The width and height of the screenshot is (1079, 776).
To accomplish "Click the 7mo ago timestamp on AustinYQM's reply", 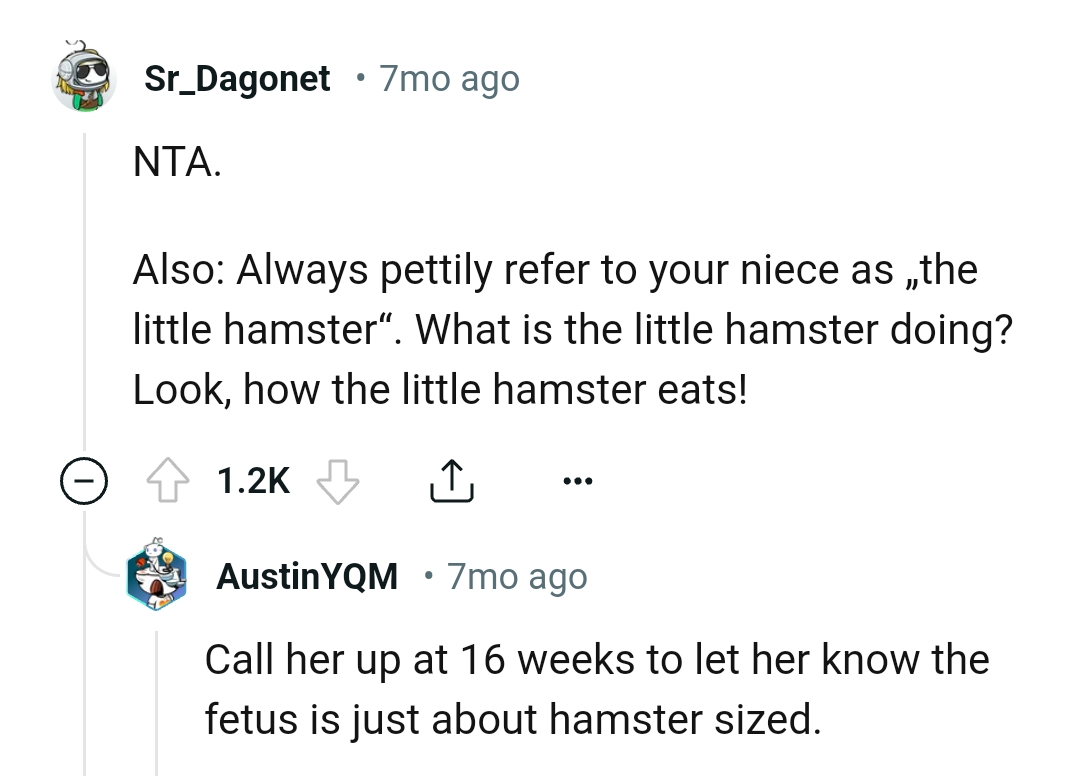I will pos(516,576).
